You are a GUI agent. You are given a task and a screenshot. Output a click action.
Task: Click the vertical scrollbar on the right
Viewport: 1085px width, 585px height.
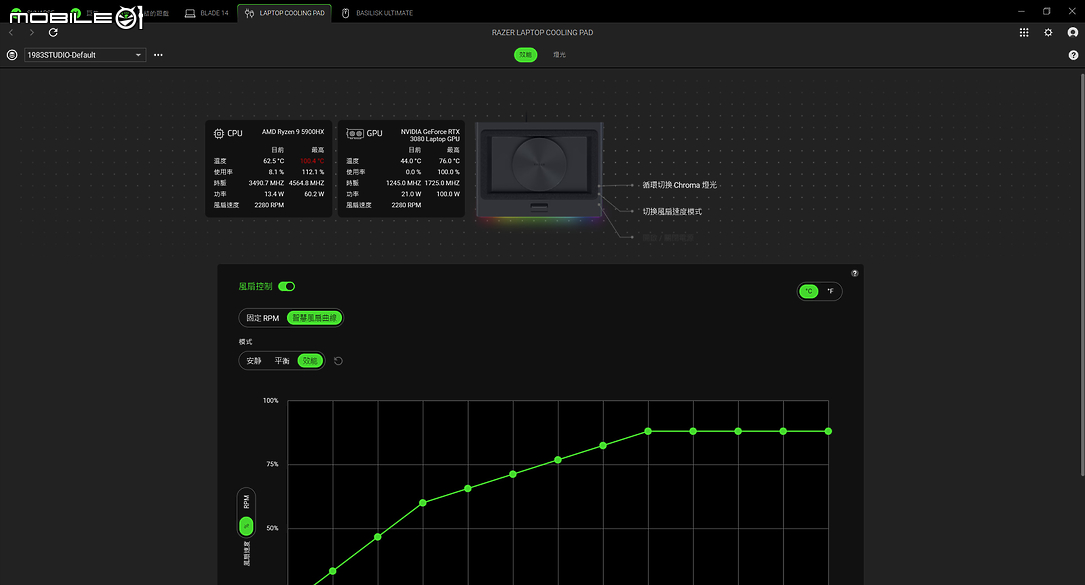1082,273
